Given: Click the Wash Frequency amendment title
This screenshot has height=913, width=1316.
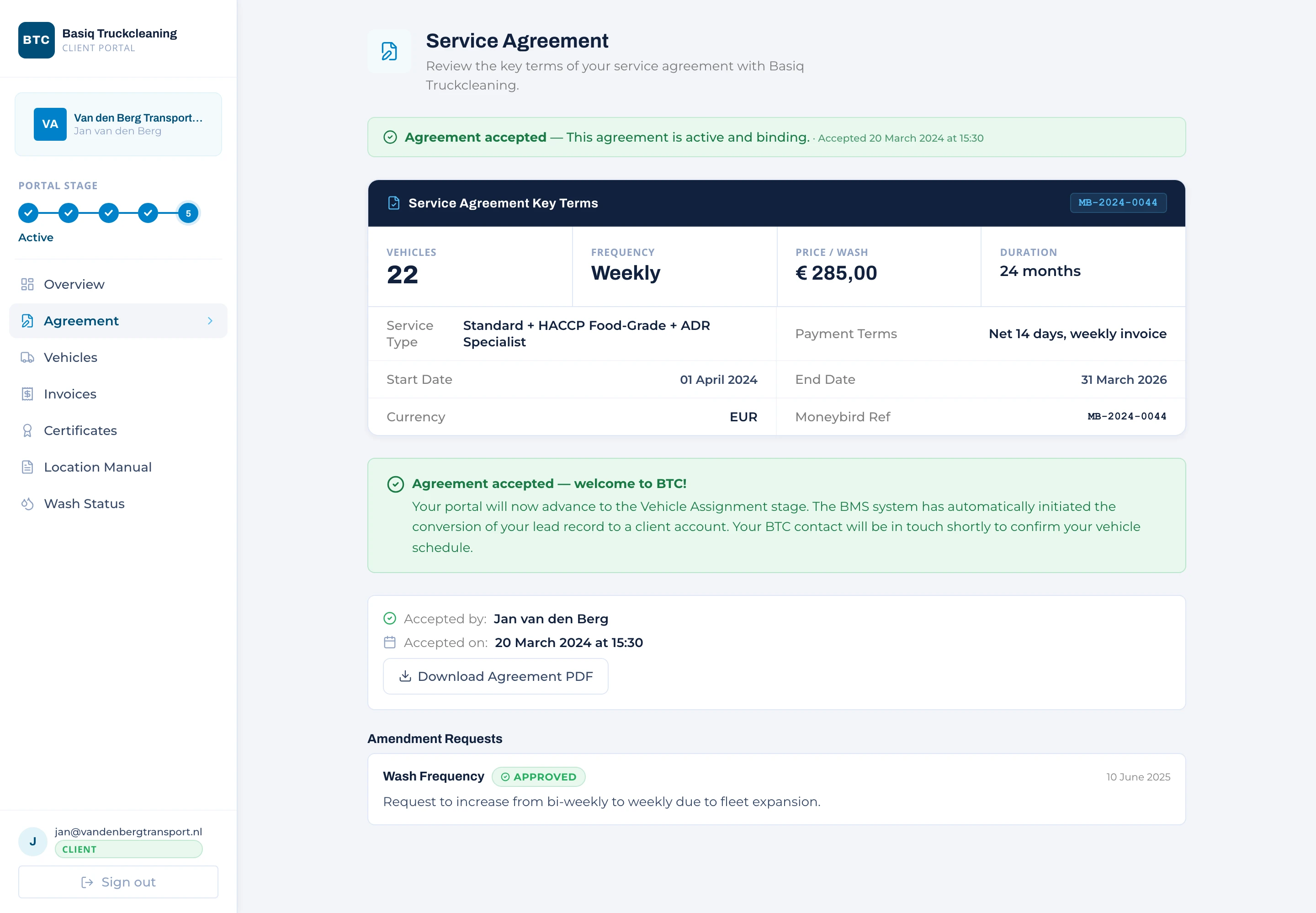Looking at the screenshot, I should click(x=434, y=776).
